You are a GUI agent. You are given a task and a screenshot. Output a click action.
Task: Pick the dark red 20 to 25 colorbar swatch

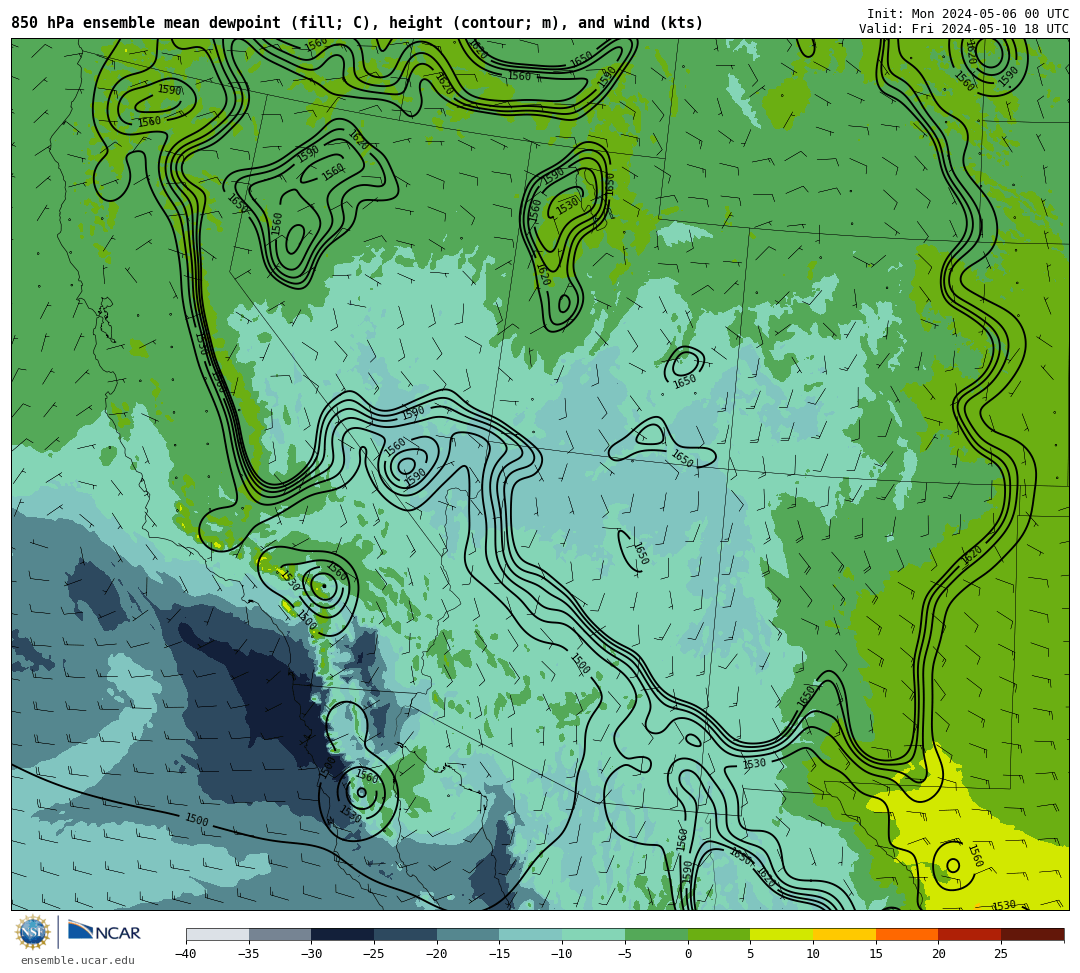(x=969, y=934)
